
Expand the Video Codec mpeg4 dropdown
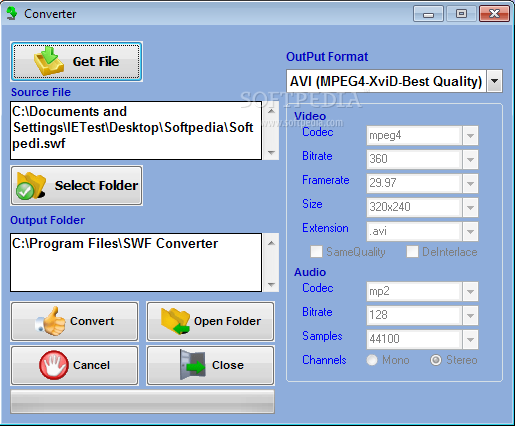(x=470, y=136)
